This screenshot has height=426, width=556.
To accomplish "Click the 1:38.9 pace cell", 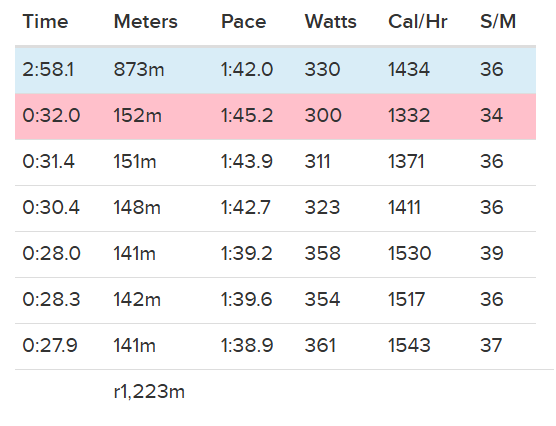I will coord(247,345).
